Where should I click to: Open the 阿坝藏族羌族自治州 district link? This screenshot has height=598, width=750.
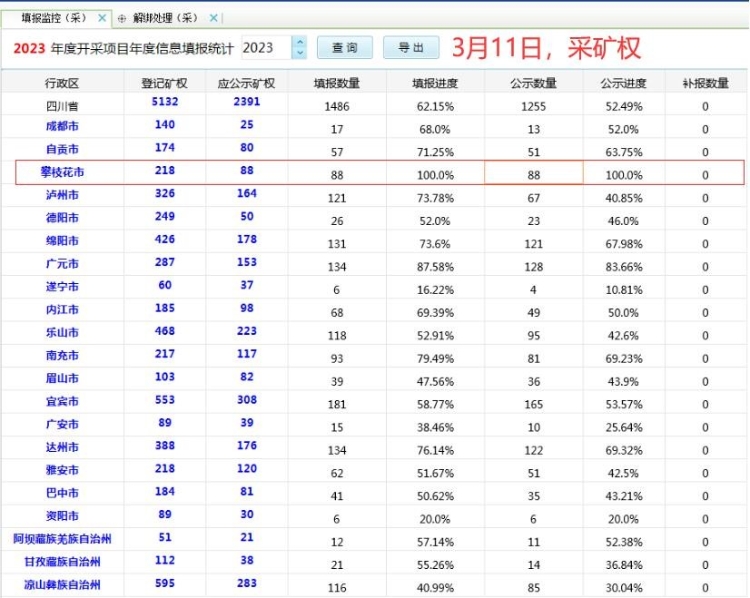pyautogui.click(x=62, y=539)
